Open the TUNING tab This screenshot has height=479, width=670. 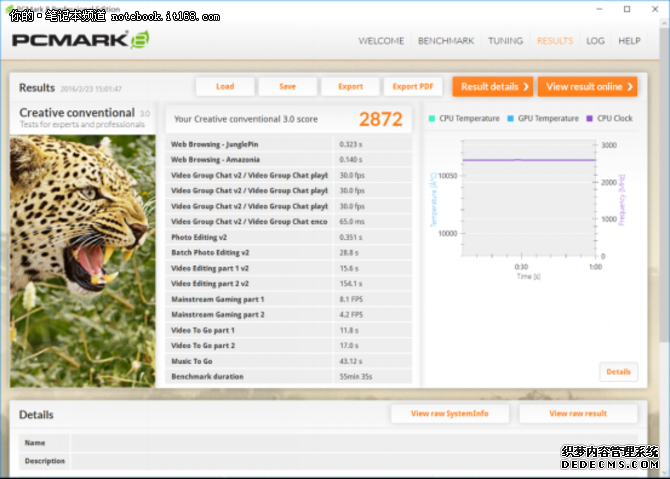(x=505, y=41)
